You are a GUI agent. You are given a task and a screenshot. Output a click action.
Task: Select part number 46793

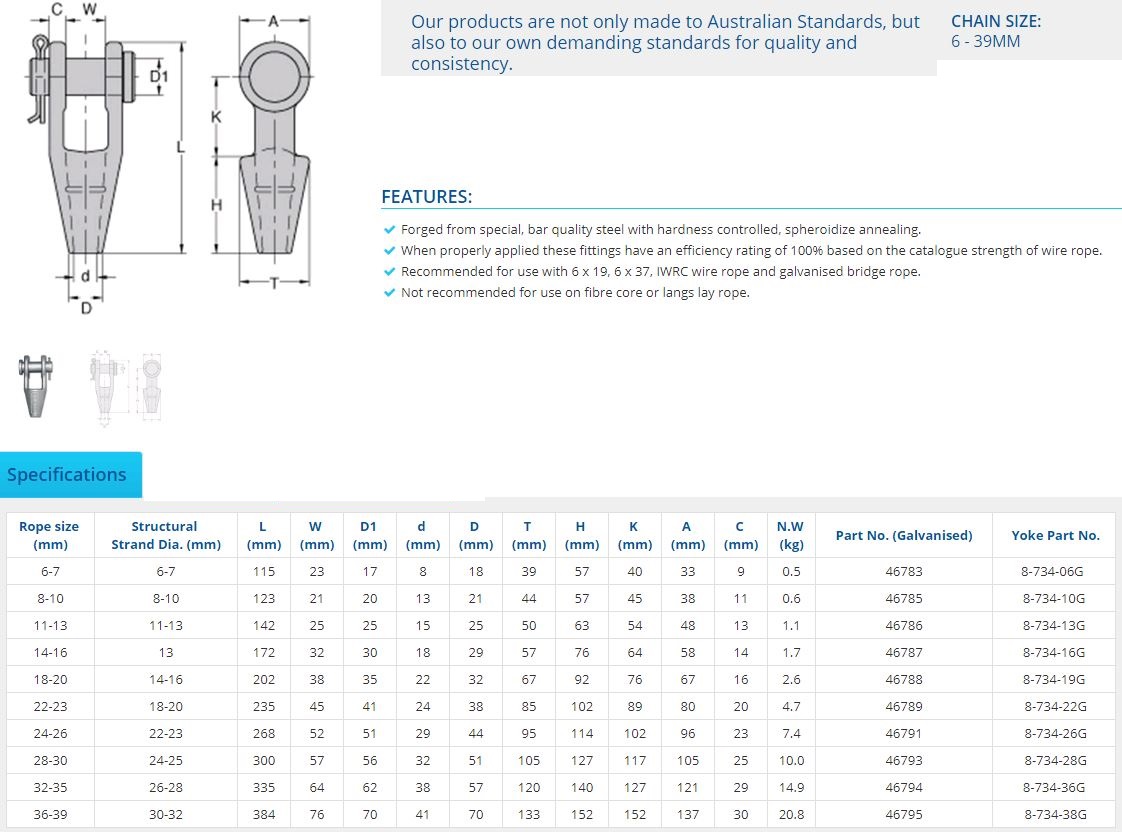tap(904, 760)
